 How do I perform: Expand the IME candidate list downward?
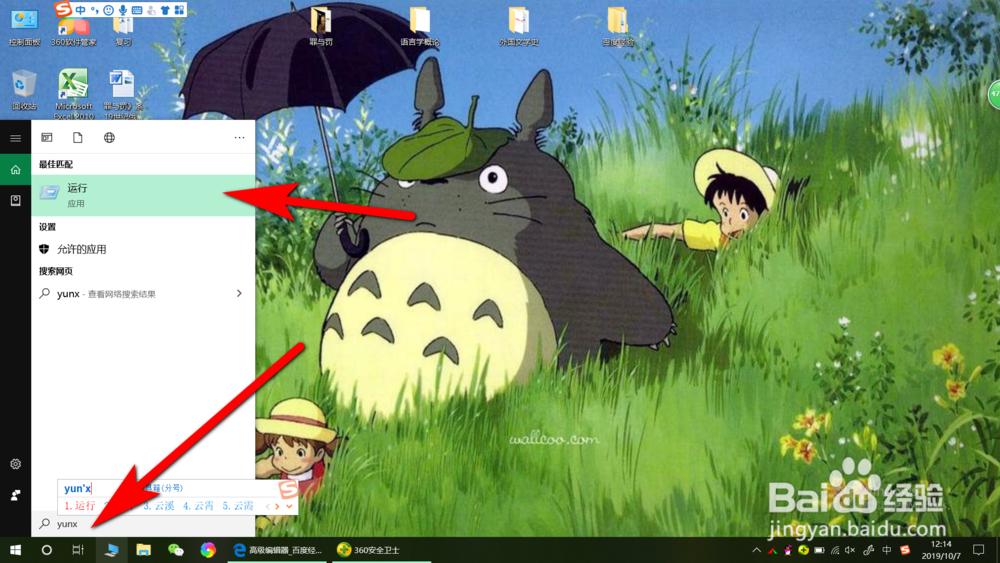(289, 506)
